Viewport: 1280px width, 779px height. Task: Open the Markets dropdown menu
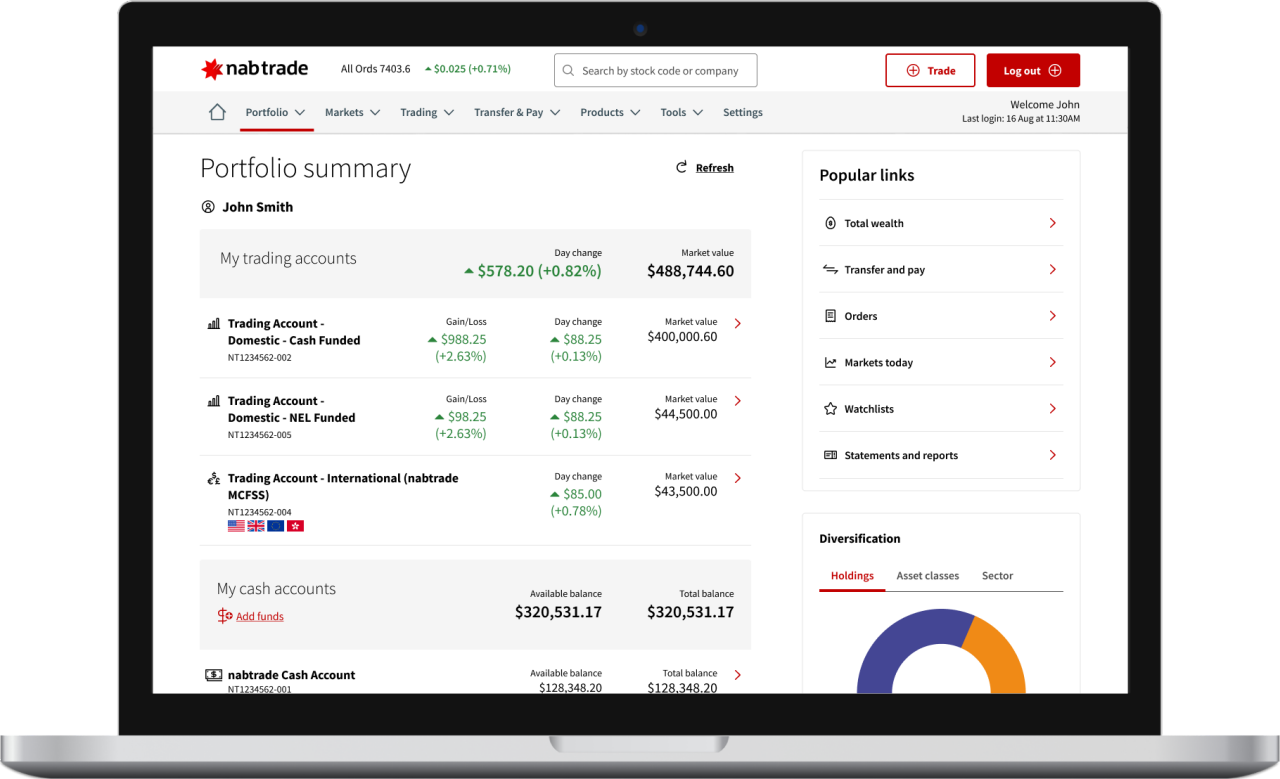[352, 113]
